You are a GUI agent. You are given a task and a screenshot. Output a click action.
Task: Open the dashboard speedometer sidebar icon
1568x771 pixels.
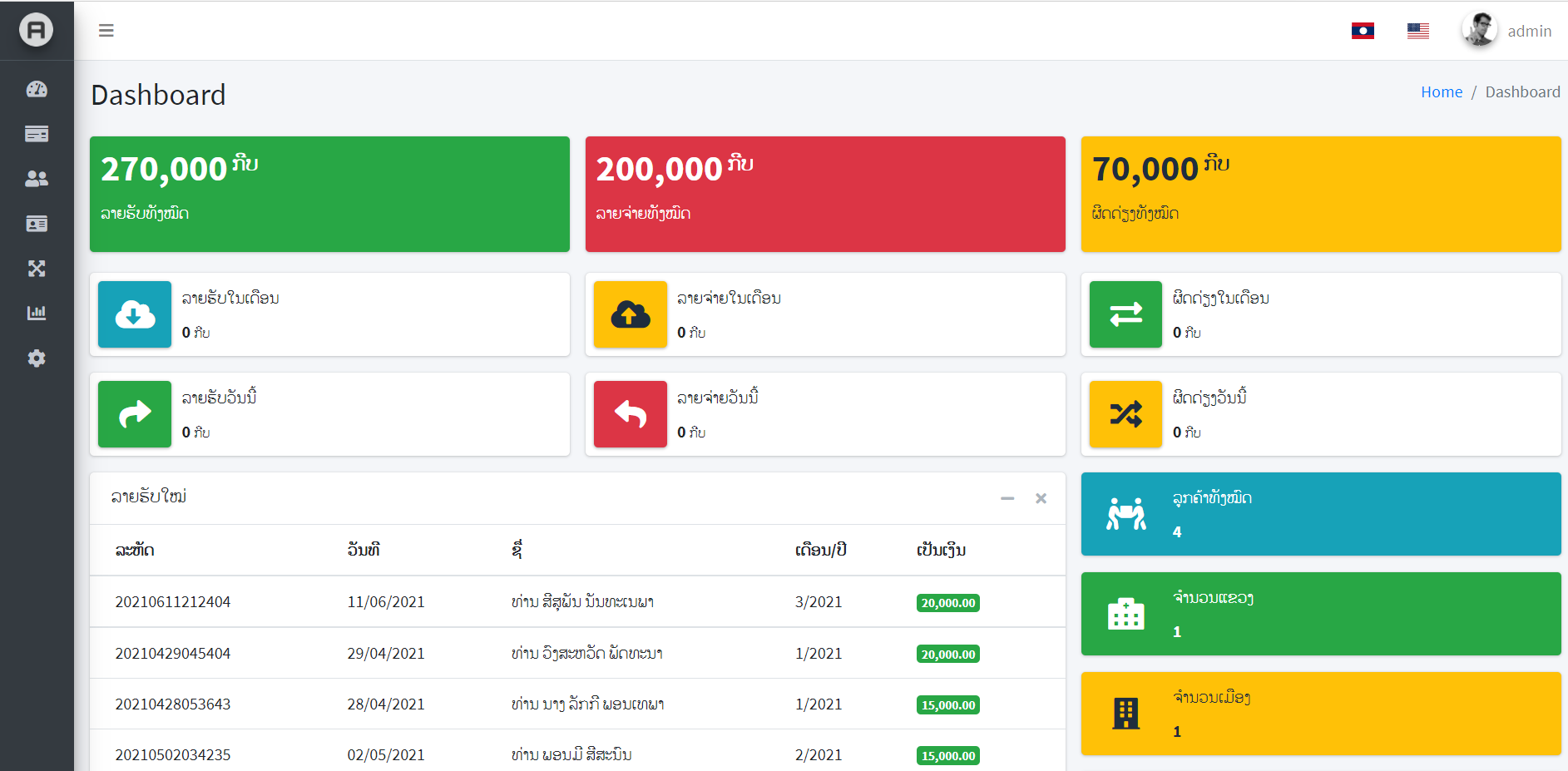[x=37, y=89]
